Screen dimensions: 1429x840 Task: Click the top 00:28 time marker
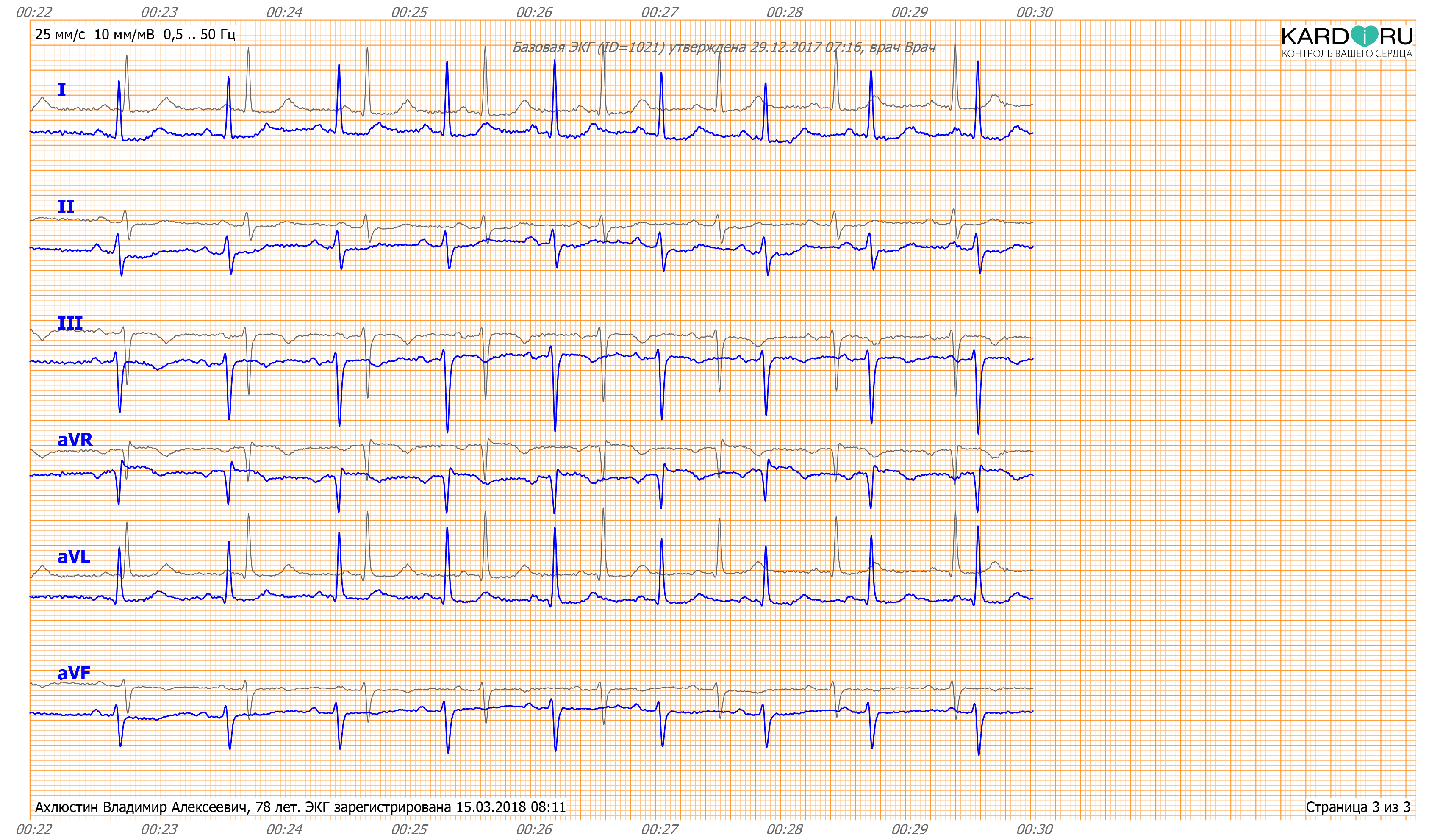[785, 12]
